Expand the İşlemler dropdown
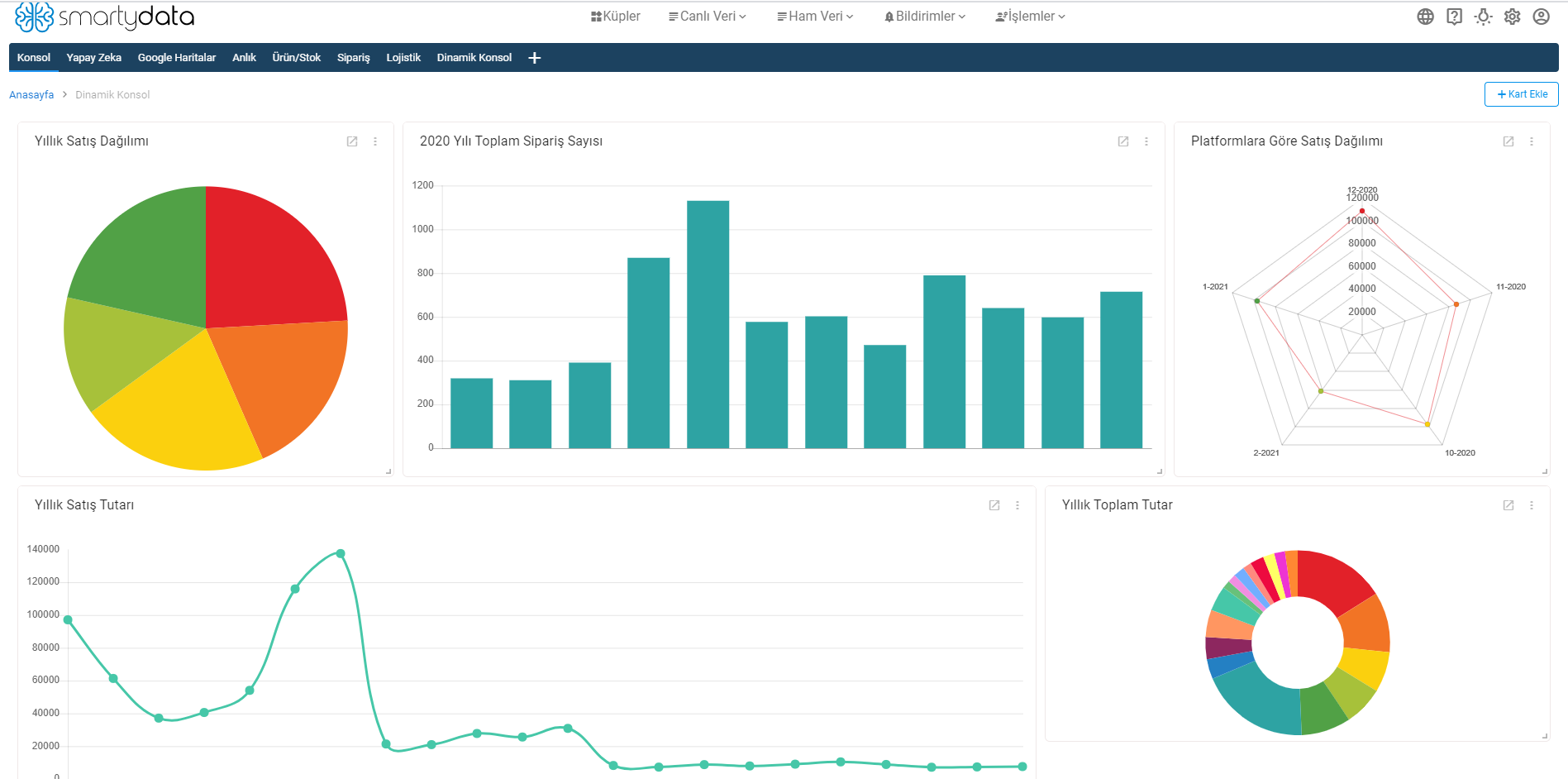Screen dimensions: 1568x779 1031,17
